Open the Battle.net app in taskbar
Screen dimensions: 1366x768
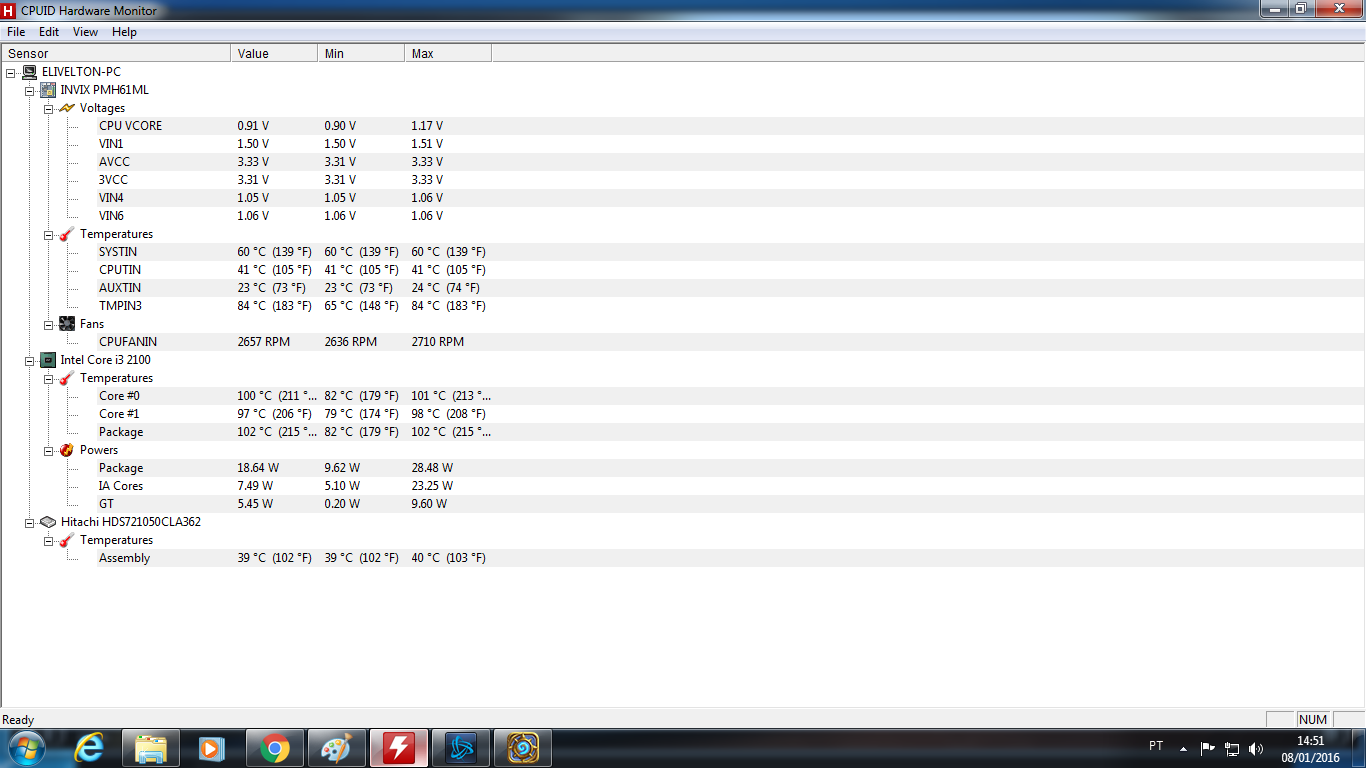[x=461, y=748]
